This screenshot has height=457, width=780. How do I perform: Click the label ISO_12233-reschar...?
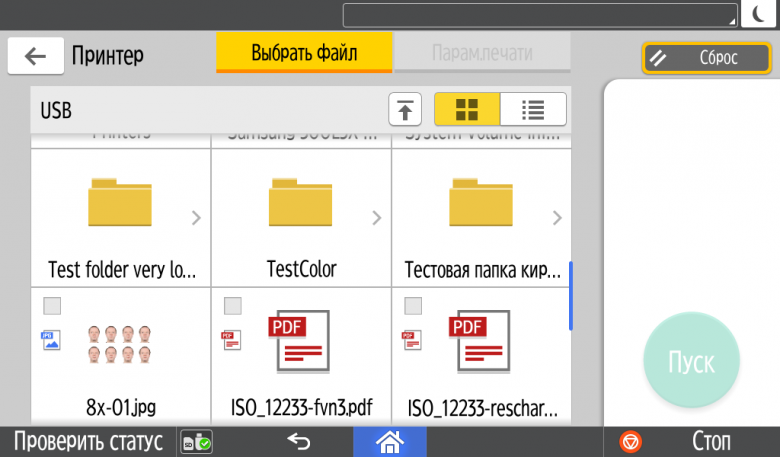[482, 408]
